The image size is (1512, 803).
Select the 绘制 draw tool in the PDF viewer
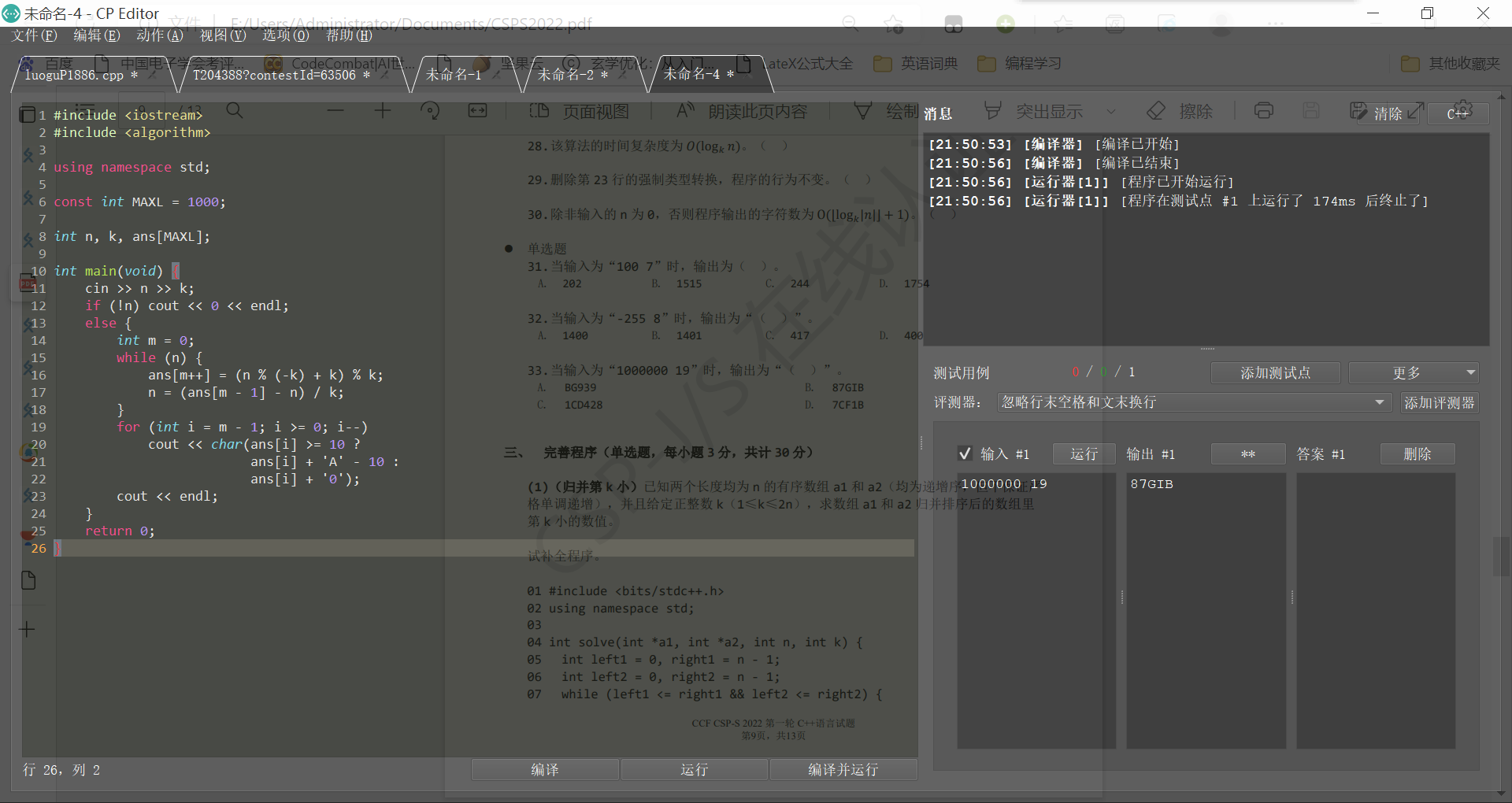[887, 111]
